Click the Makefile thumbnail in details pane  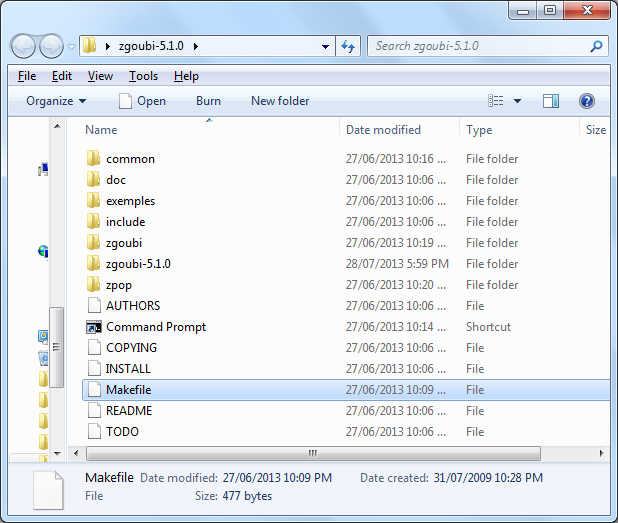point(48,490)
